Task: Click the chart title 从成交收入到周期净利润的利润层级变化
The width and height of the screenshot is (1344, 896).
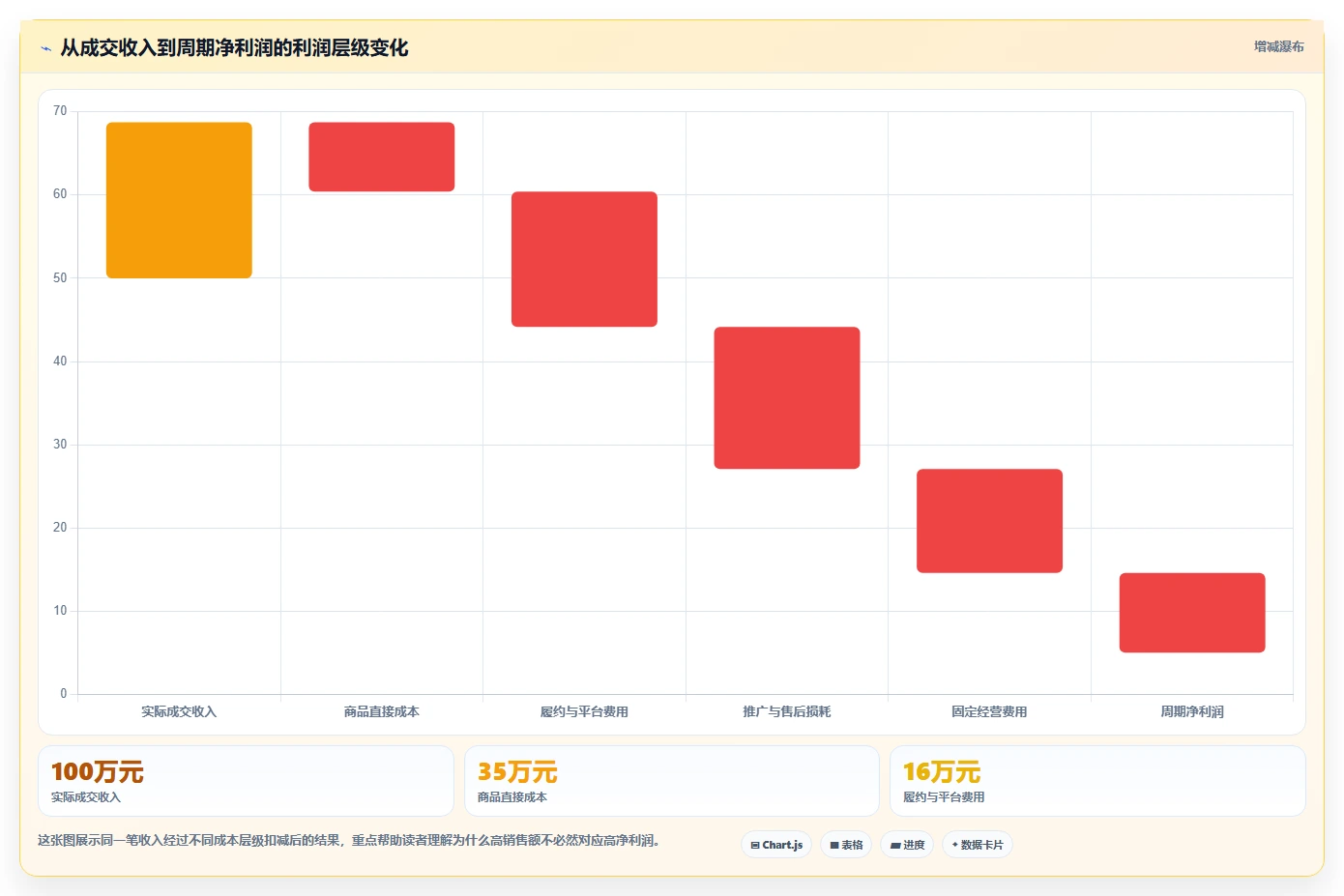Action: pyautogui.click(x=234, y=48)
